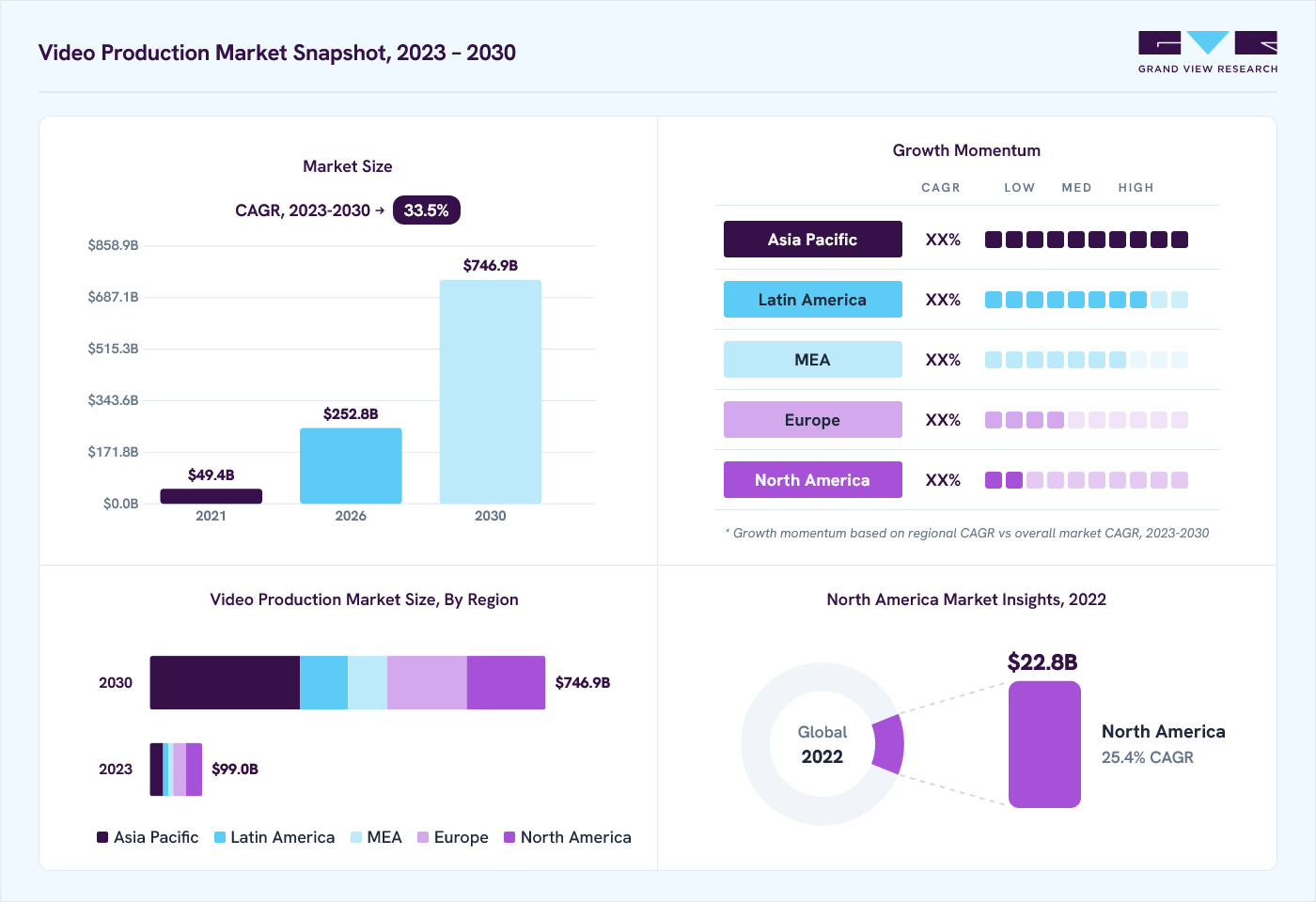Click the North America XX% CAGR value

pyautogui.click(x=943, y=480)
